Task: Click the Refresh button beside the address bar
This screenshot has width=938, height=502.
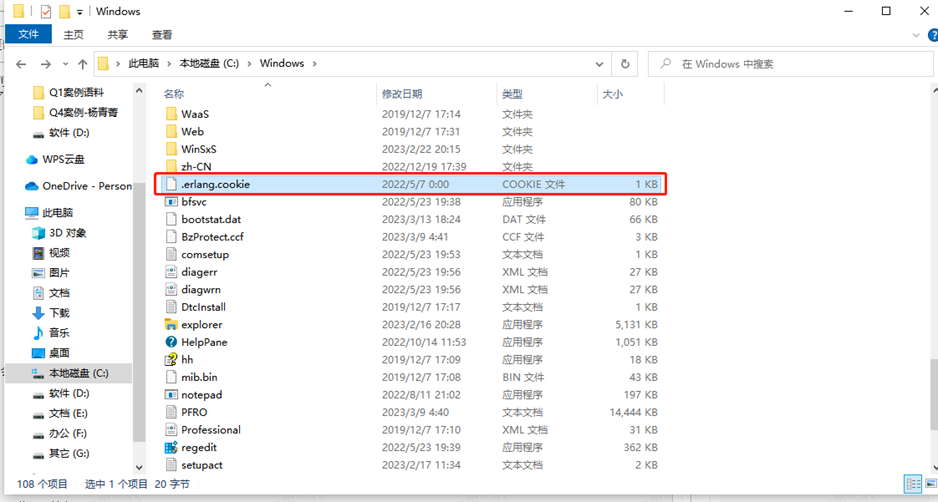Action: tap(625, 64)
